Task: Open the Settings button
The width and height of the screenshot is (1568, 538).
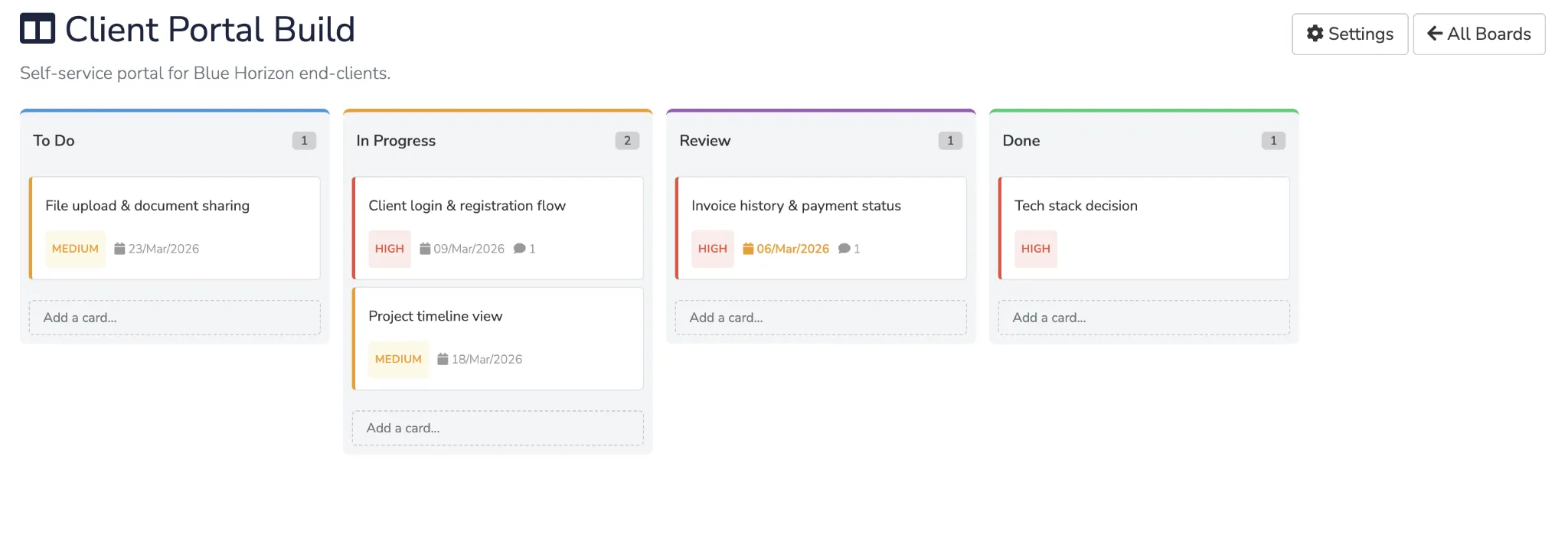Action: (x=1350, y=34)
